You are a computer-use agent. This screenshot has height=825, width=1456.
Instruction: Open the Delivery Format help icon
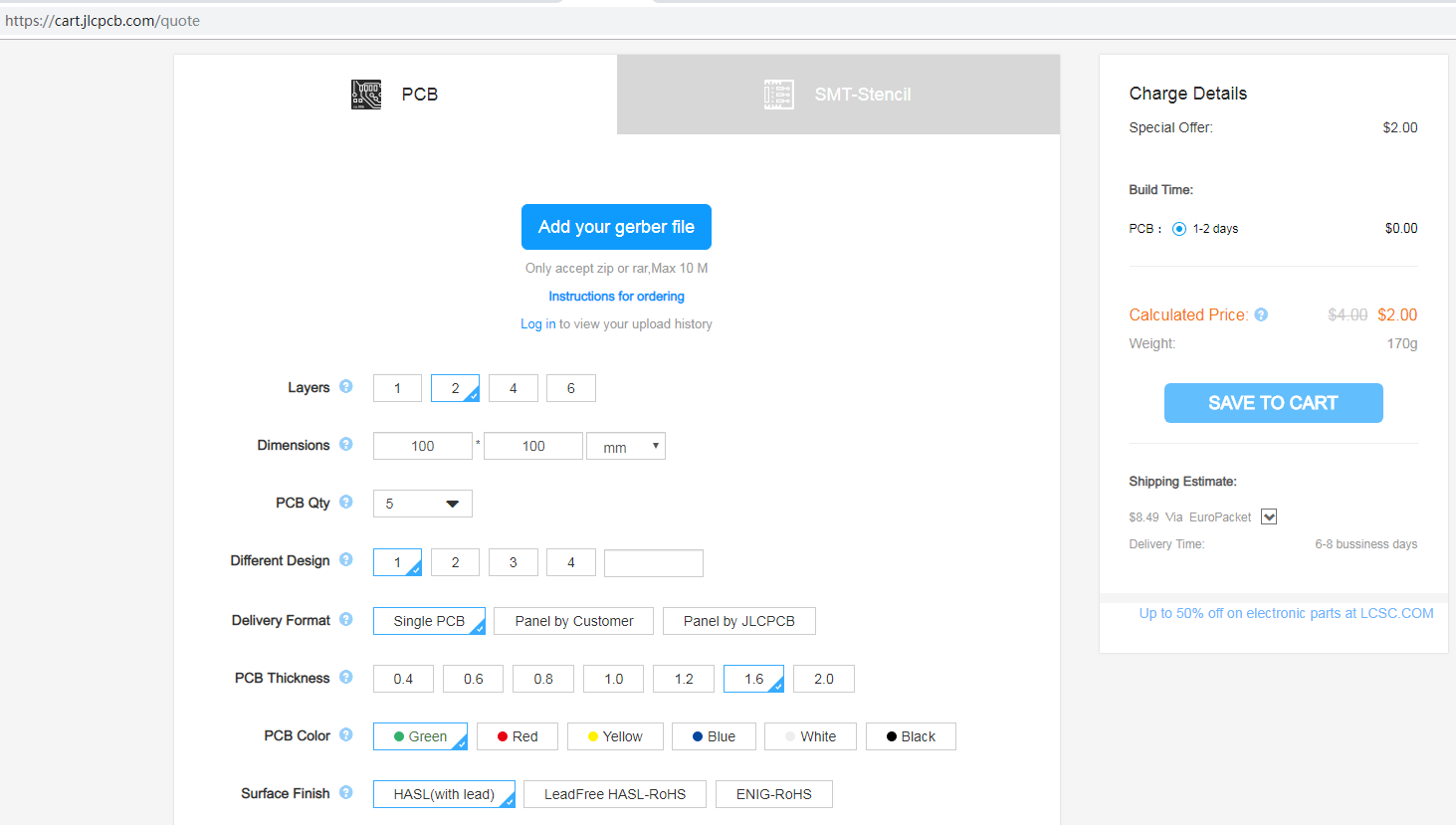[x=345, y=619]
